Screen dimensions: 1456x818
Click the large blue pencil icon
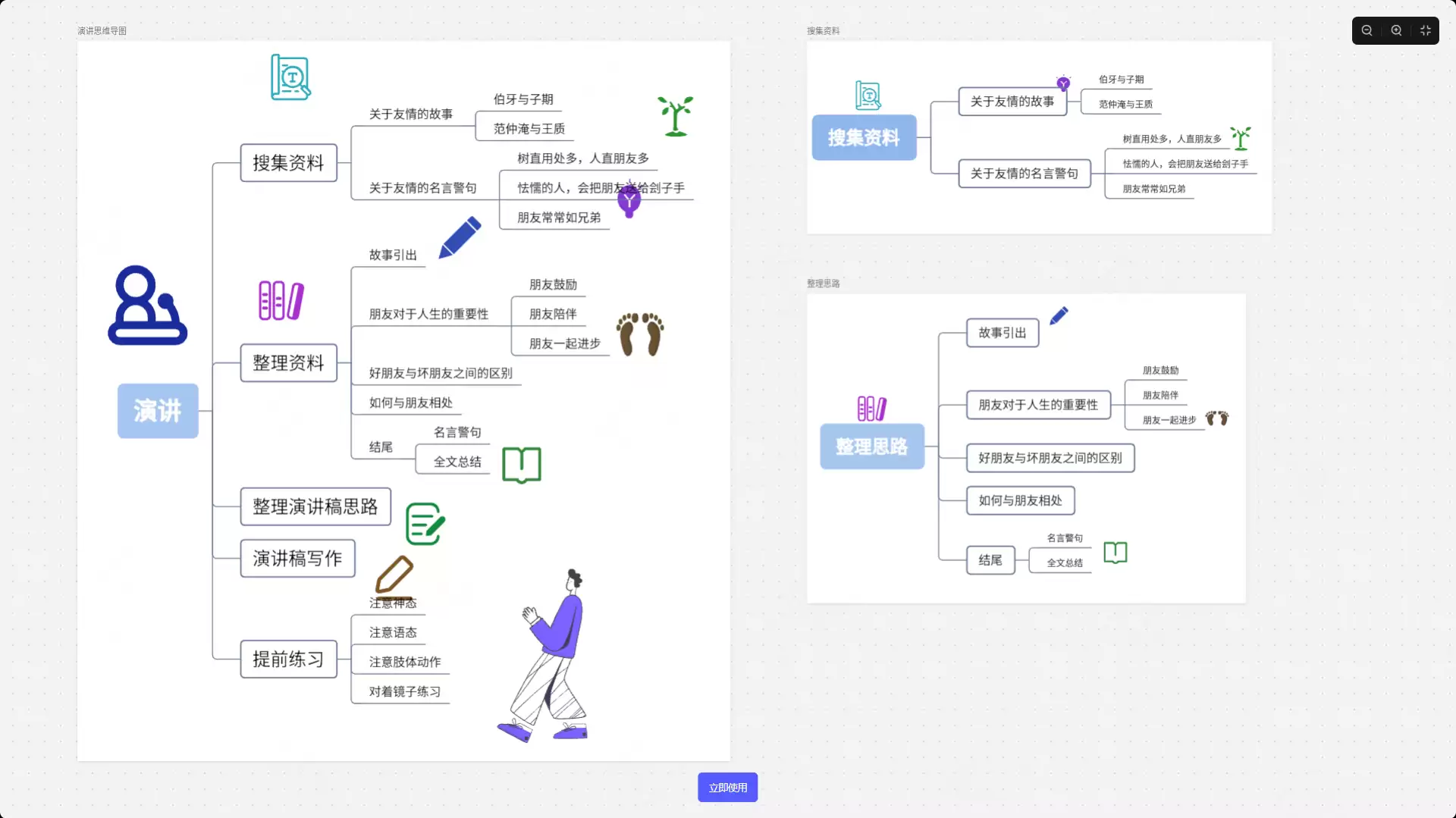(460, 237)
